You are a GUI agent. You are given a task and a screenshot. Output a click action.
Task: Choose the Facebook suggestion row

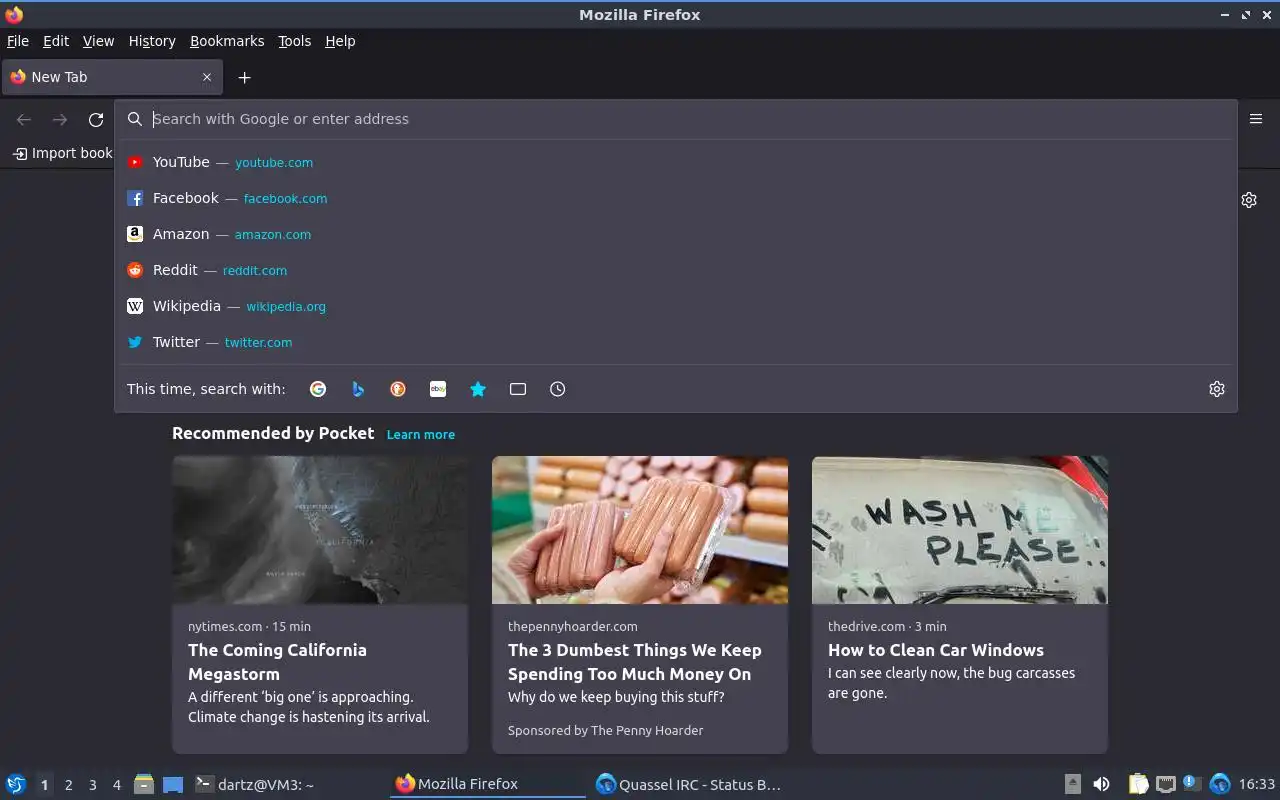(676, 198)
